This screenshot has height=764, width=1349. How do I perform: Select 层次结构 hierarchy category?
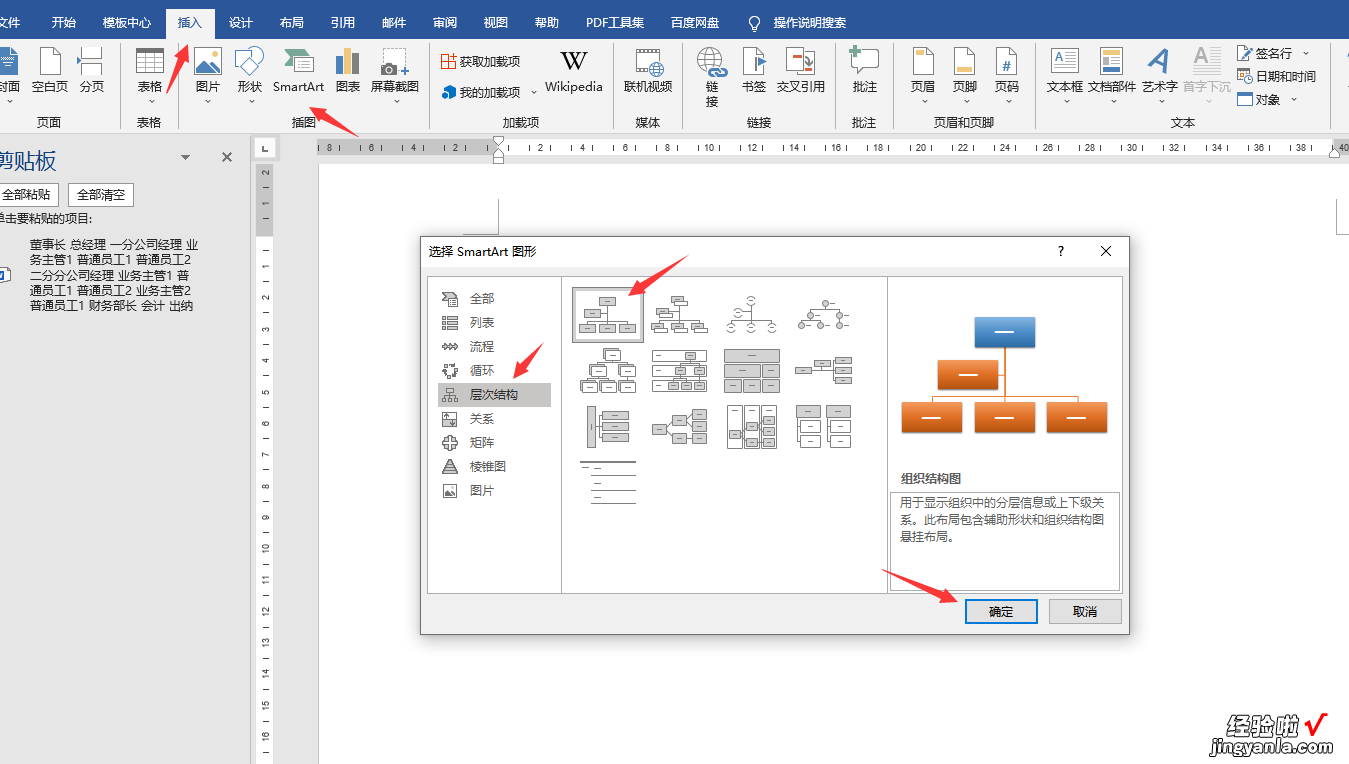494,394
